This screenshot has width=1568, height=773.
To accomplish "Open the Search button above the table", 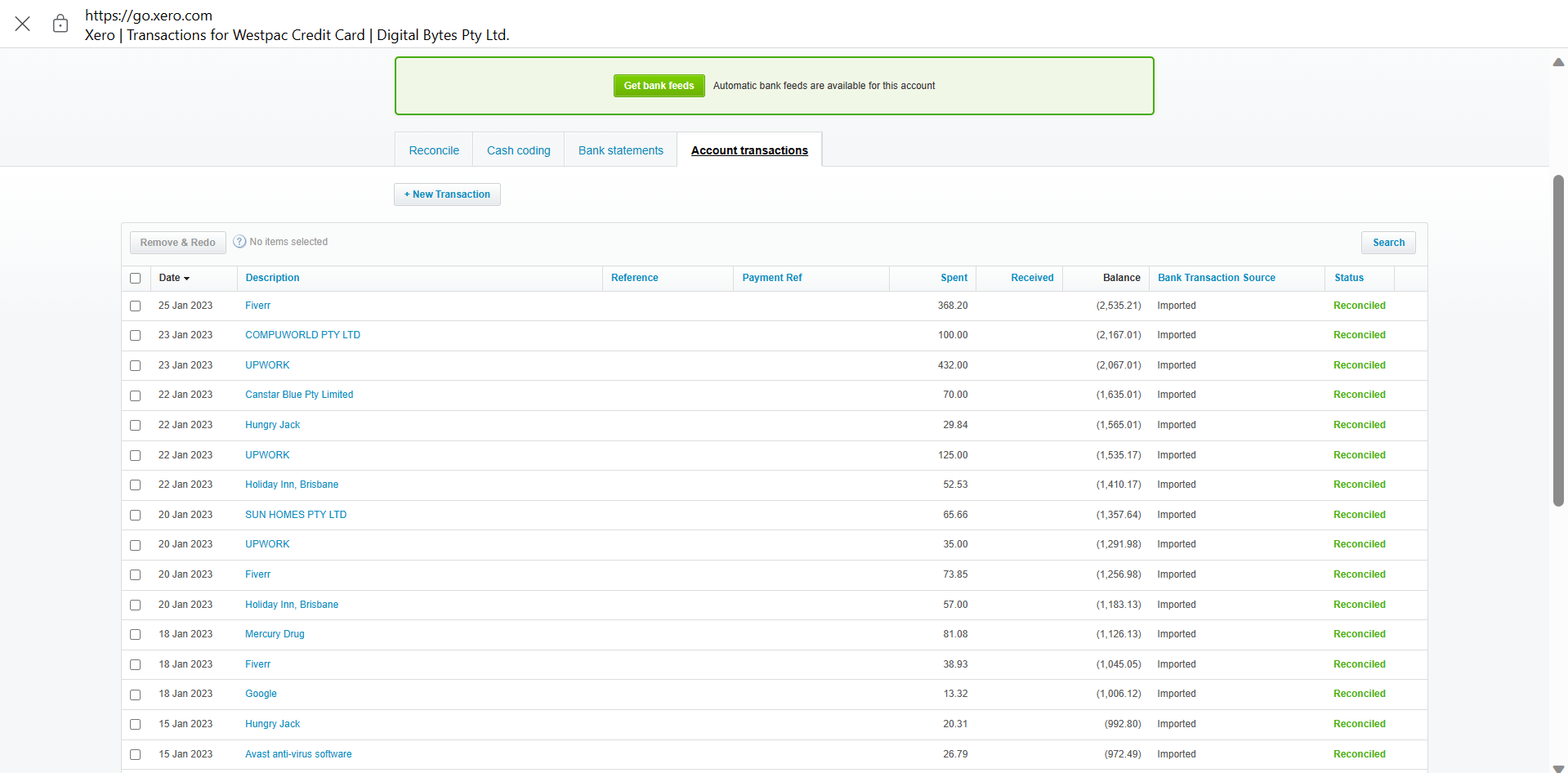I will pyautogui.click(x=1388, y=243).
